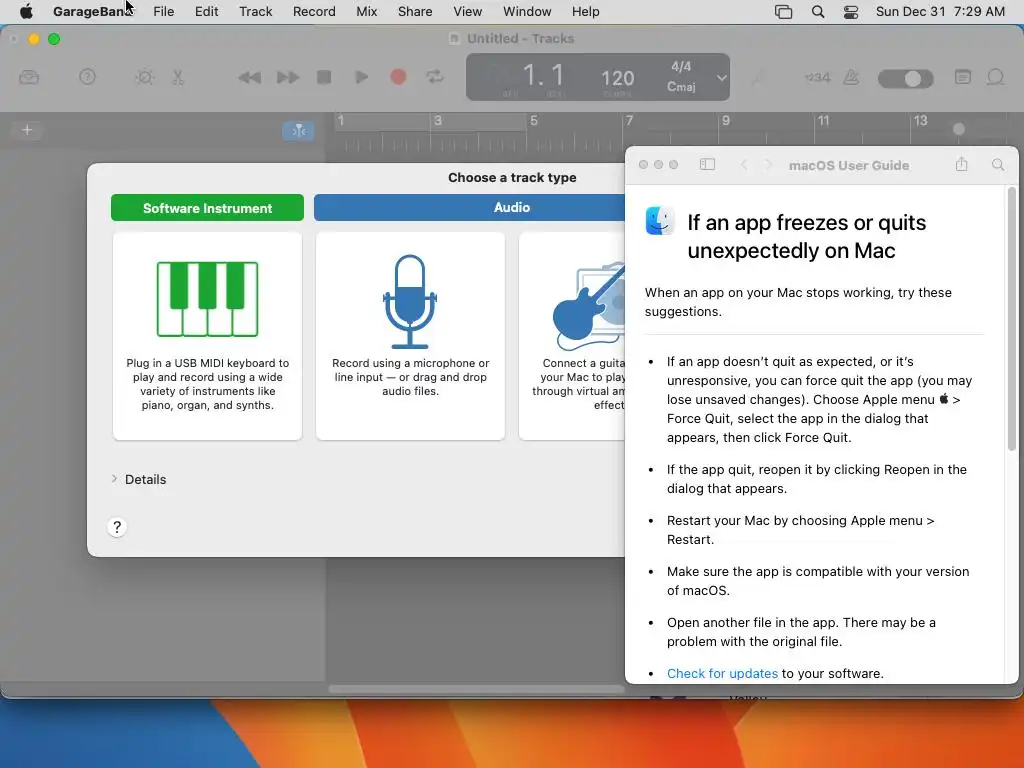The image size is (1024, 768).
Task: Open the Editors scissors icon
Action: tap(178, 78)
